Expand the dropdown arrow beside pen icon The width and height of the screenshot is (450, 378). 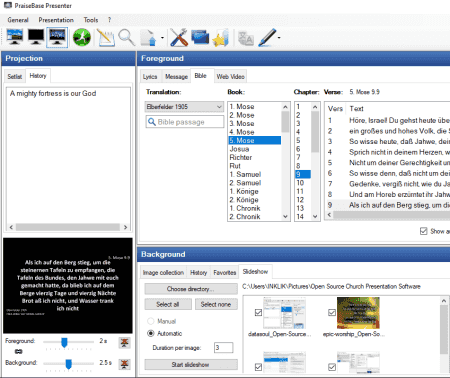[x=279, y=38]
